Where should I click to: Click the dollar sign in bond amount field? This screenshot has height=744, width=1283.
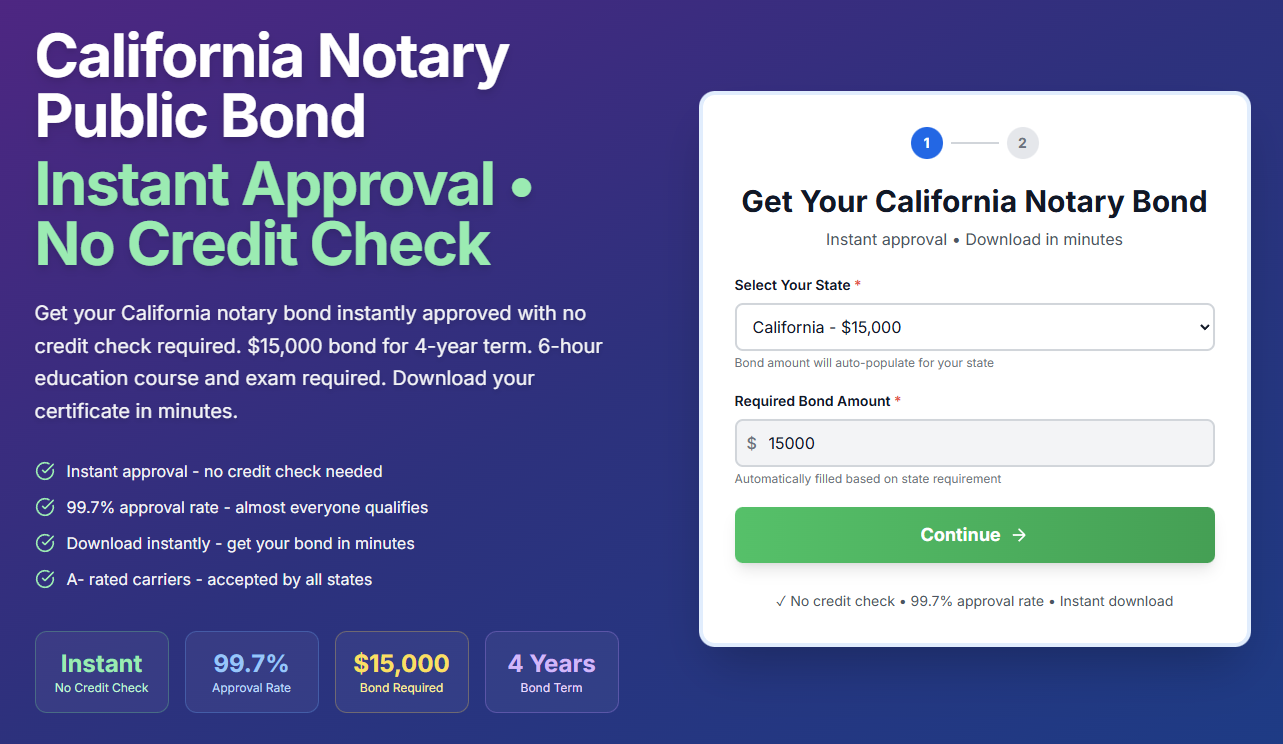[x=752, y=443]
